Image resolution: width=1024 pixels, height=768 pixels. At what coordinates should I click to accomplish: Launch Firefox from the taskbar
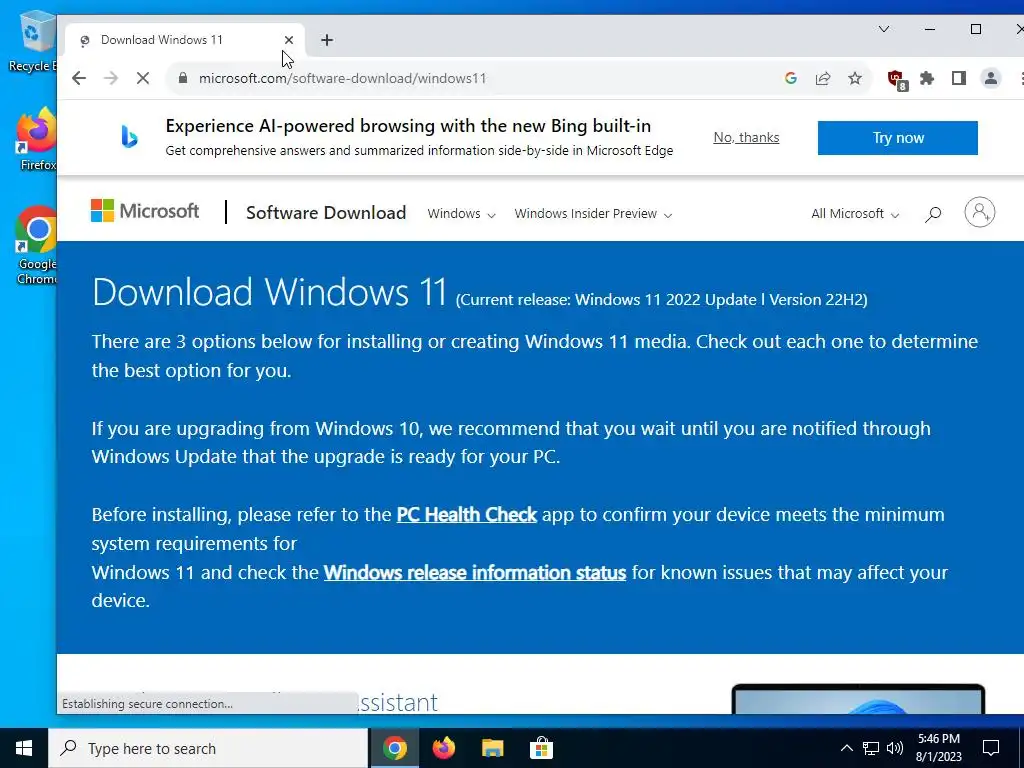tap(443, 748)
